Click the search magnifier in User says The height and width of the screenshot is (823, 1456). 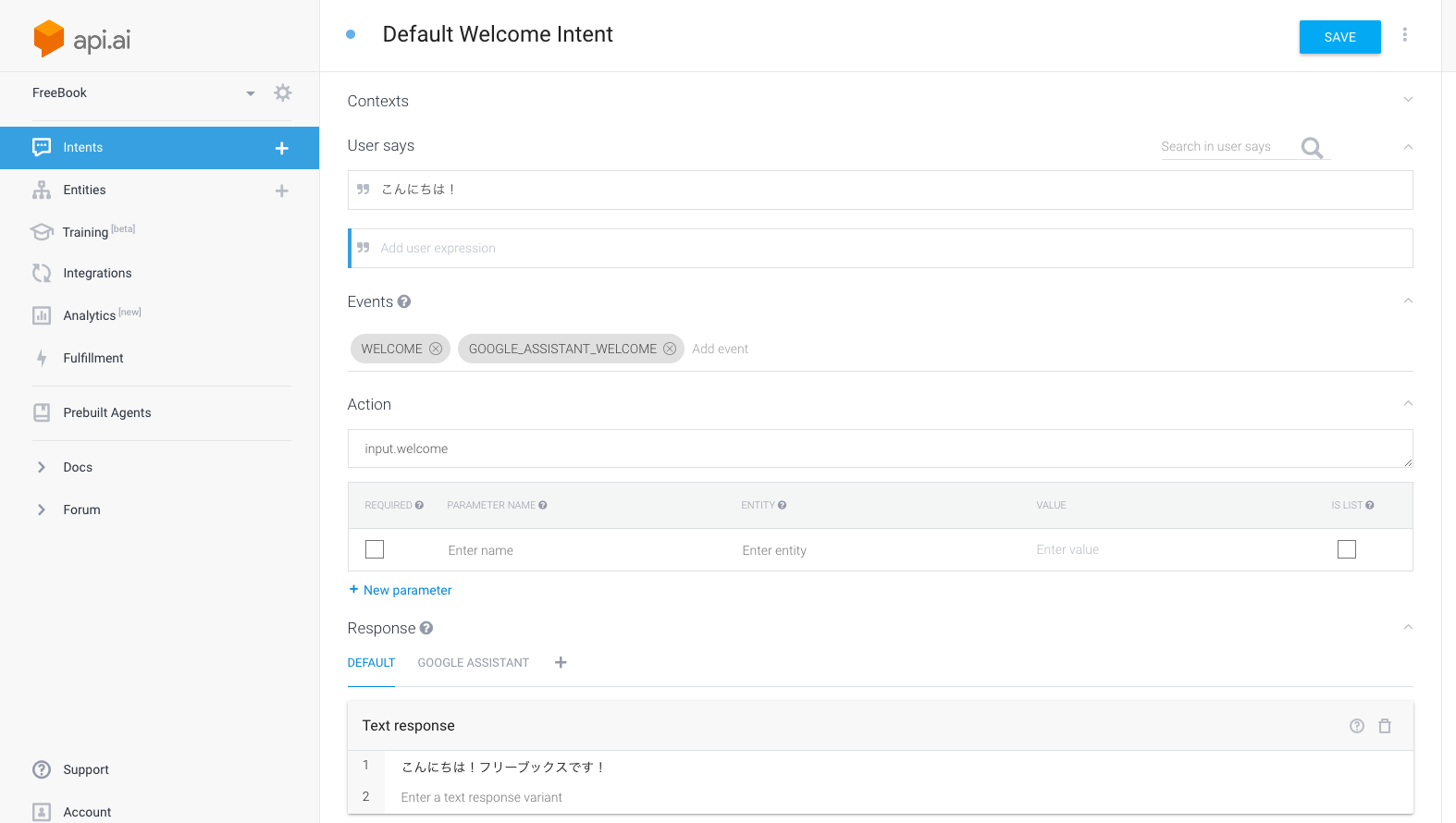click(1312, 147)
